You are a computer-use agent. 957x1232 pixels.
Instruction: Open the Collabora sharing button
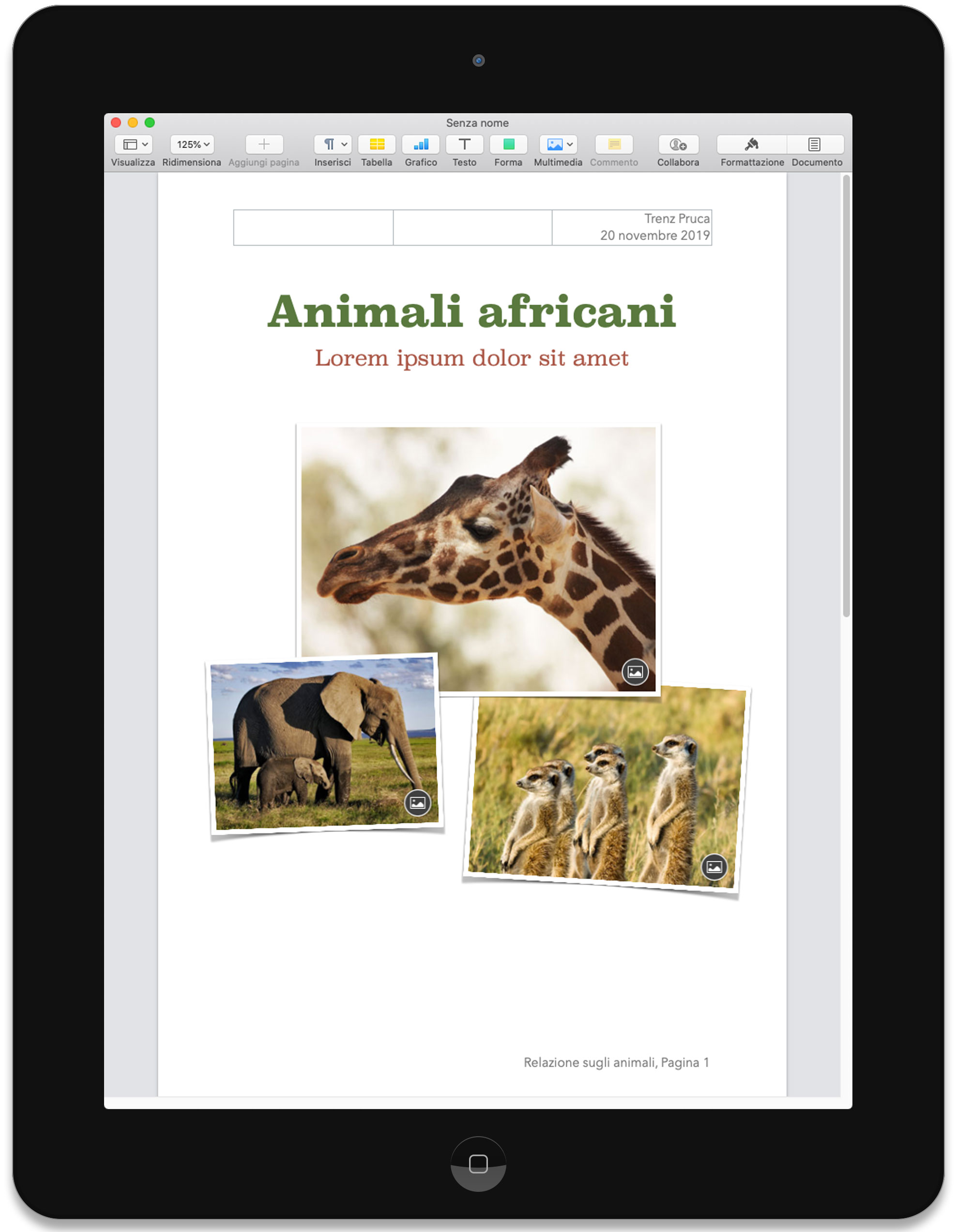(x=678, y=144)
